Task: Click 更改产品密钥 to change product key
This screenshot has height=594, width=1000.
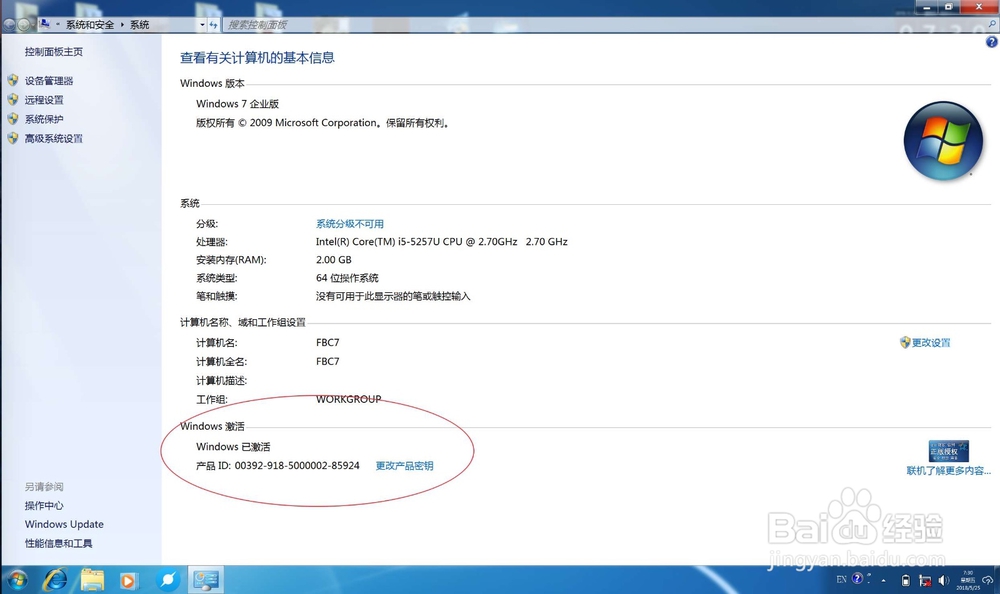Action: pyautogui.click(x=404, y=465)
